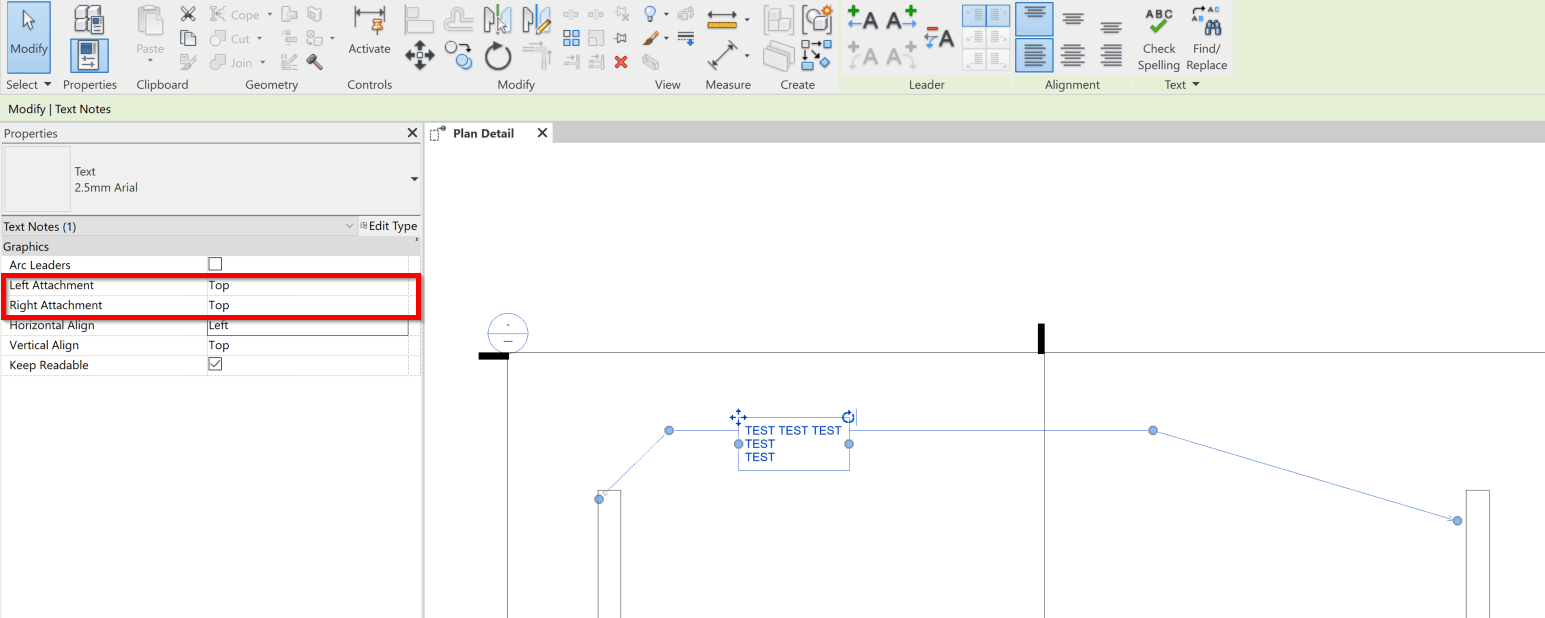Activate the Move tool in Modify panel

[420, 57]
